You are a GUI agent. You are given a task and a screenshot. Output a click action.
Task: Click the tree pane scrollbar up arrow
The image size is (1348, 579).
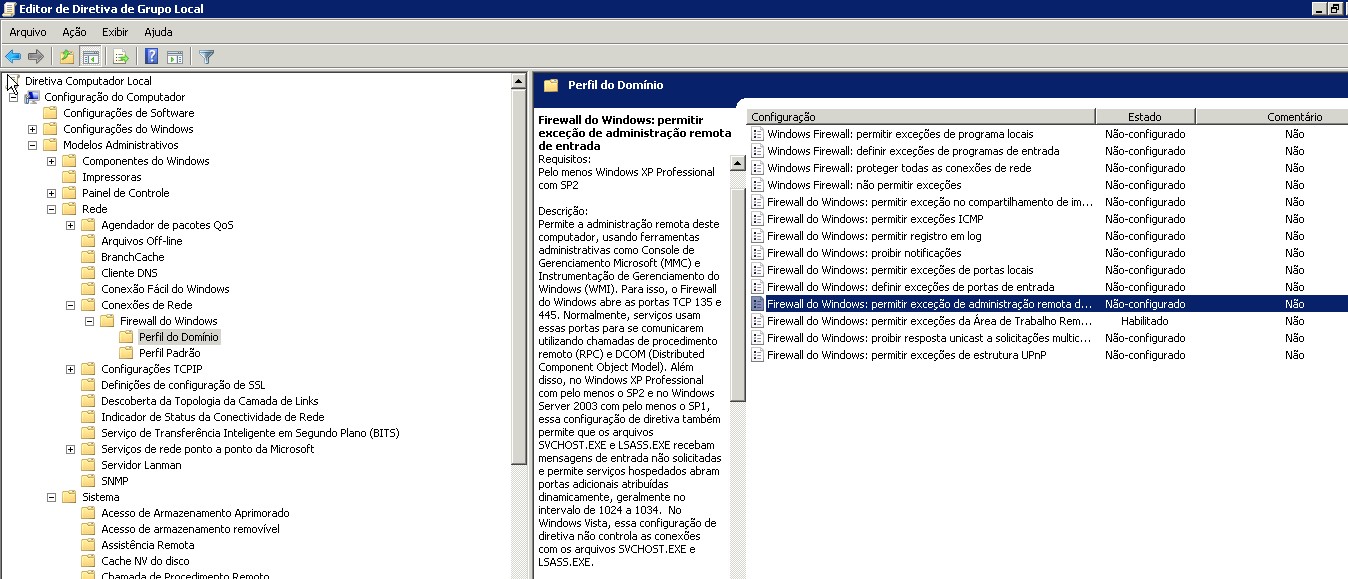518,81
